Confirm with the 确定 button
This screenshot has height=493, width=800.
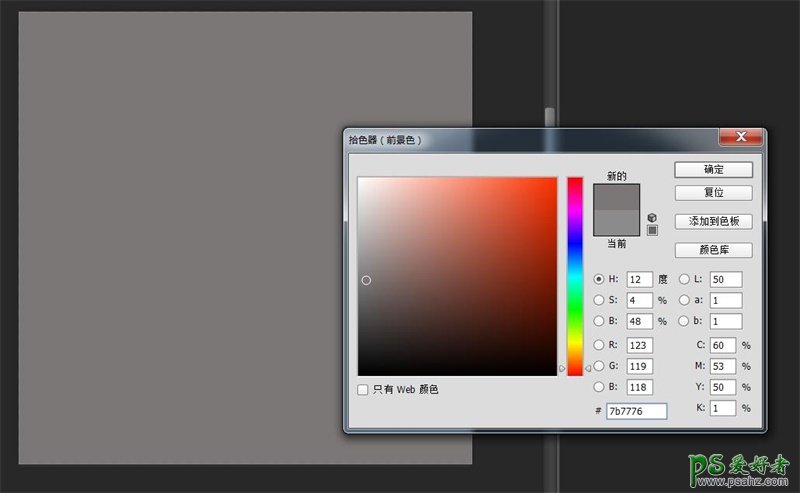coord(713,169)
